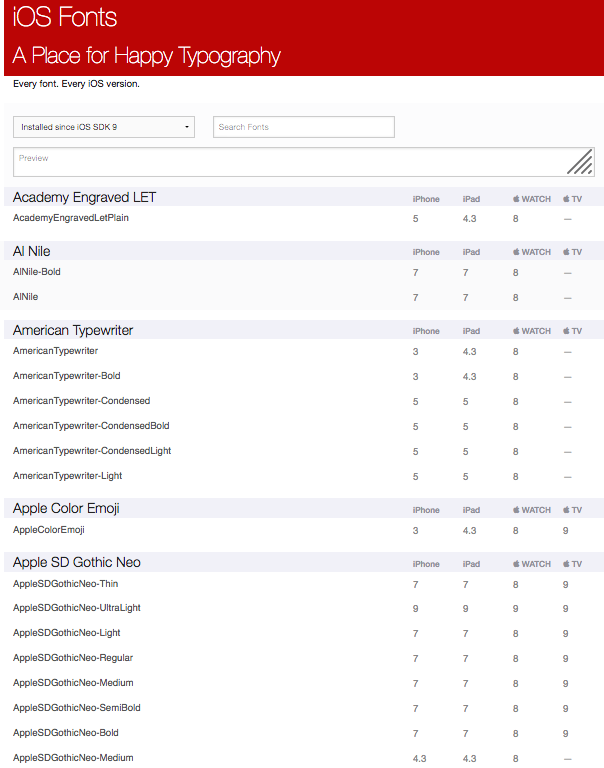Pick the AmericanTypewriter-Condensed font name
604x768 pixels.
[81, 401]
